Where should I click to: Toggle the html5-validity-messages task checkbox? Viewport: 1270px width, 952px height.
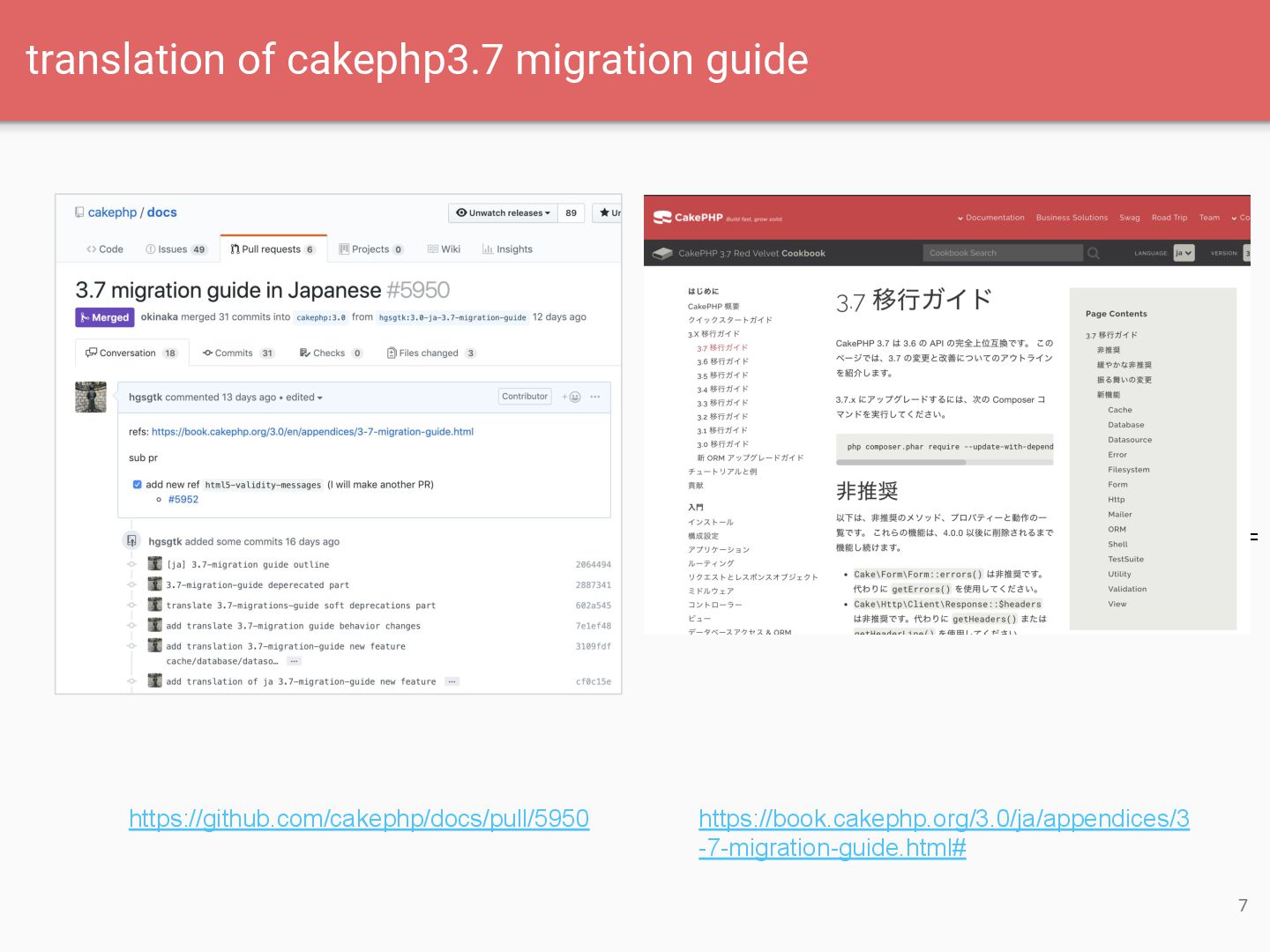[138, 485]
